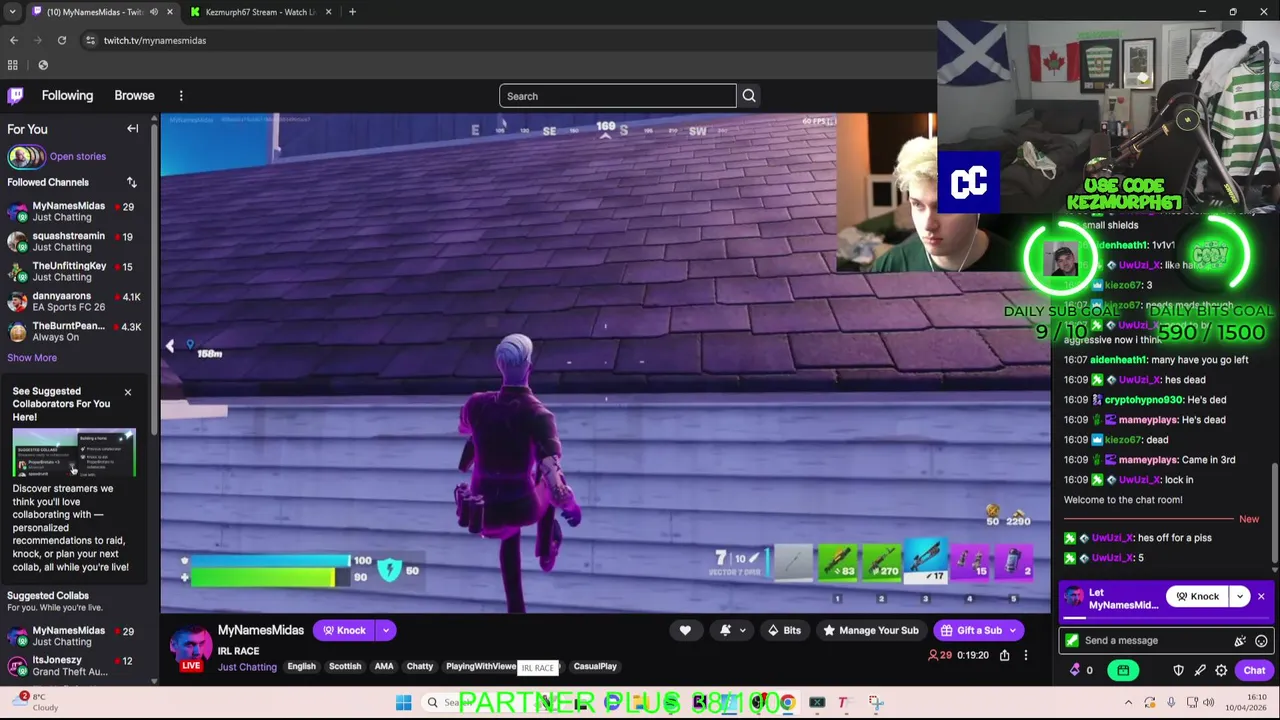Reload the Twitch page
The width and height of the screenshot is (1280, 720).
62,40
